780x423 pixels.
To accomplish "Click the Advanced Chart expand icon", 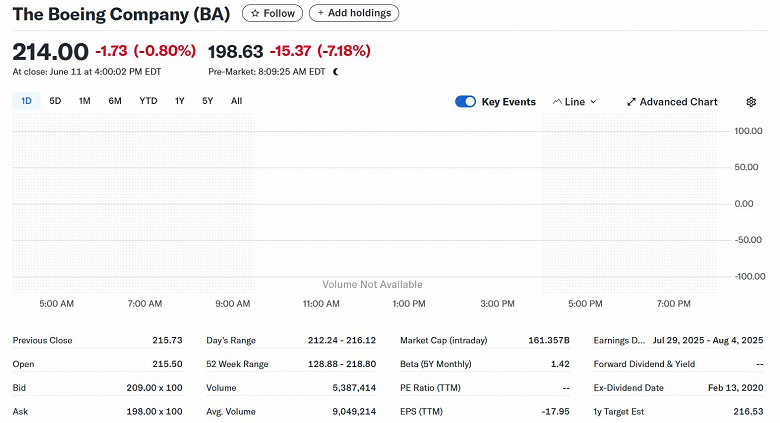I will coord(632,102).
